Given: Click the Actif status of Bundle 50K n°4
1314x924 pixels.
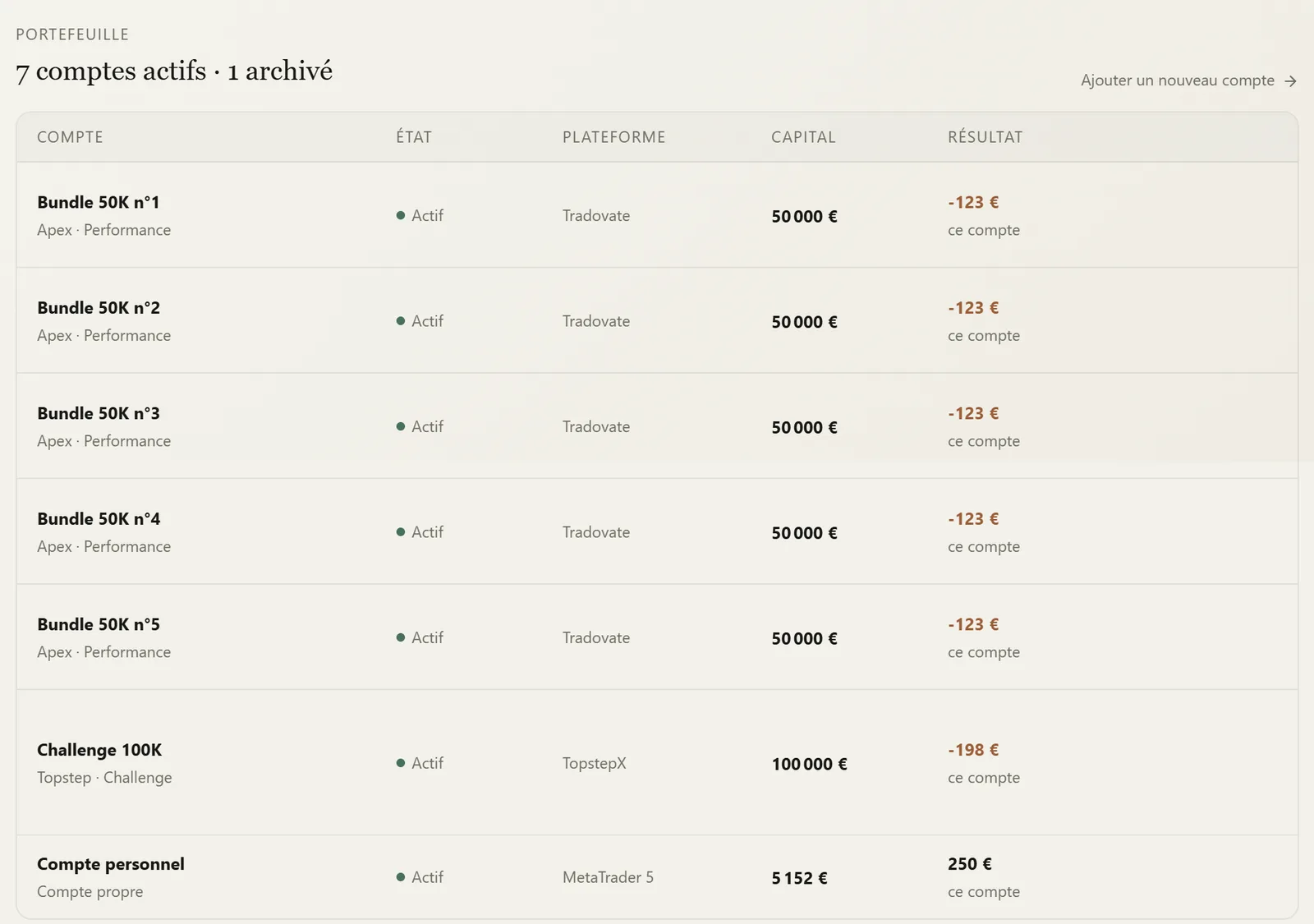Looking at the screenshot, I should point(420,532).
